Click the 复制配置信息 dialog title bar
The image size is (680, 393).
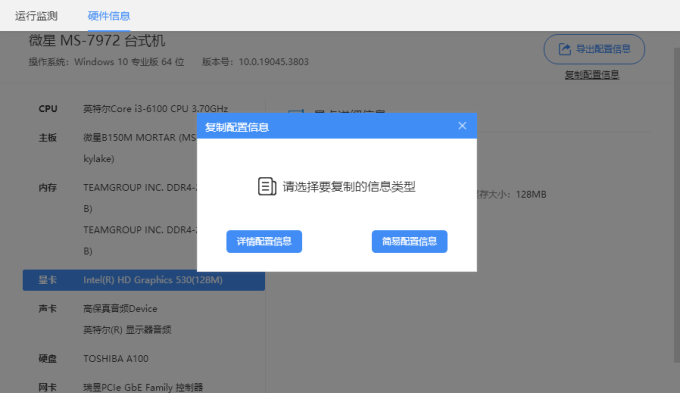[337, 126]
